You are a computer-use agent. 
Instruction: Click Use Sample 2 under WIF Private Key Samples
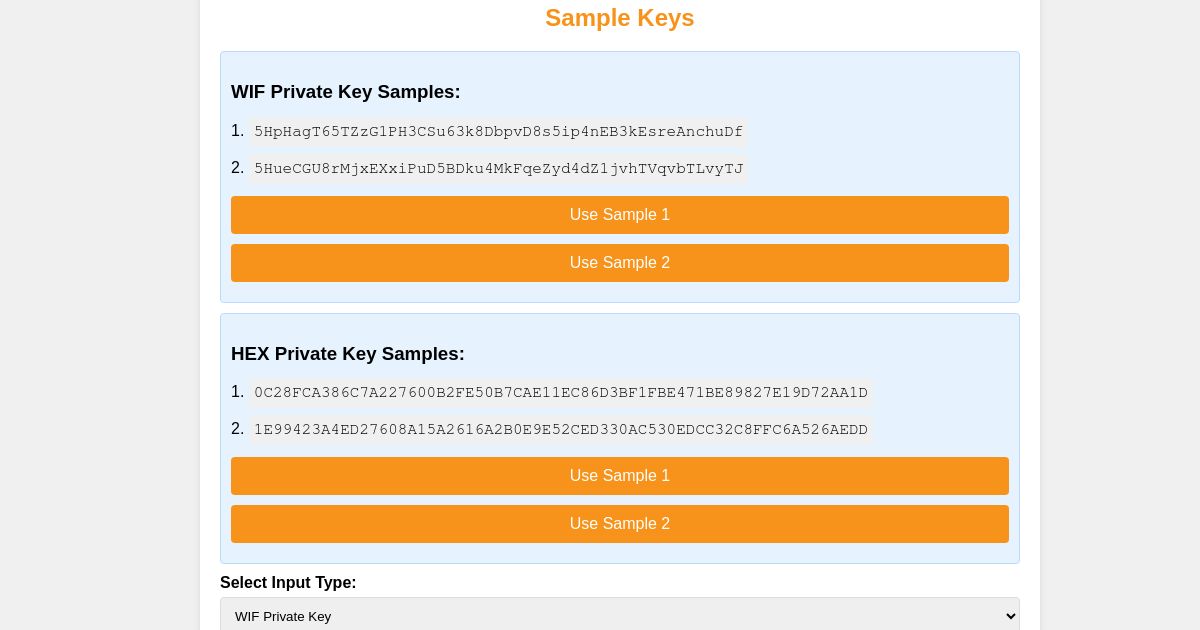click(x=619, y=263)
